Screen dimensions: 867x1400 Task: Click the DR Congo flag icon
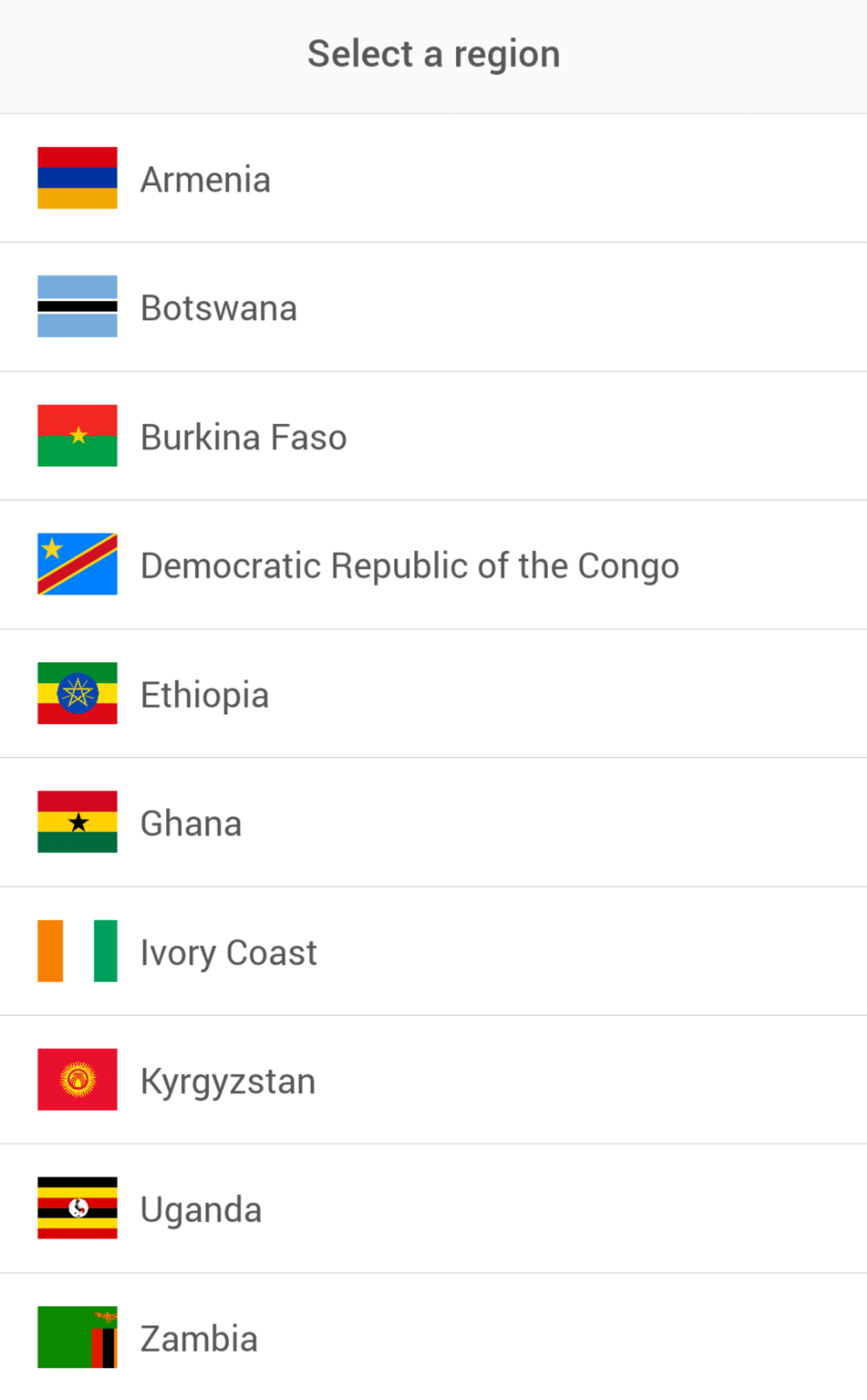[x=77, y=564]
